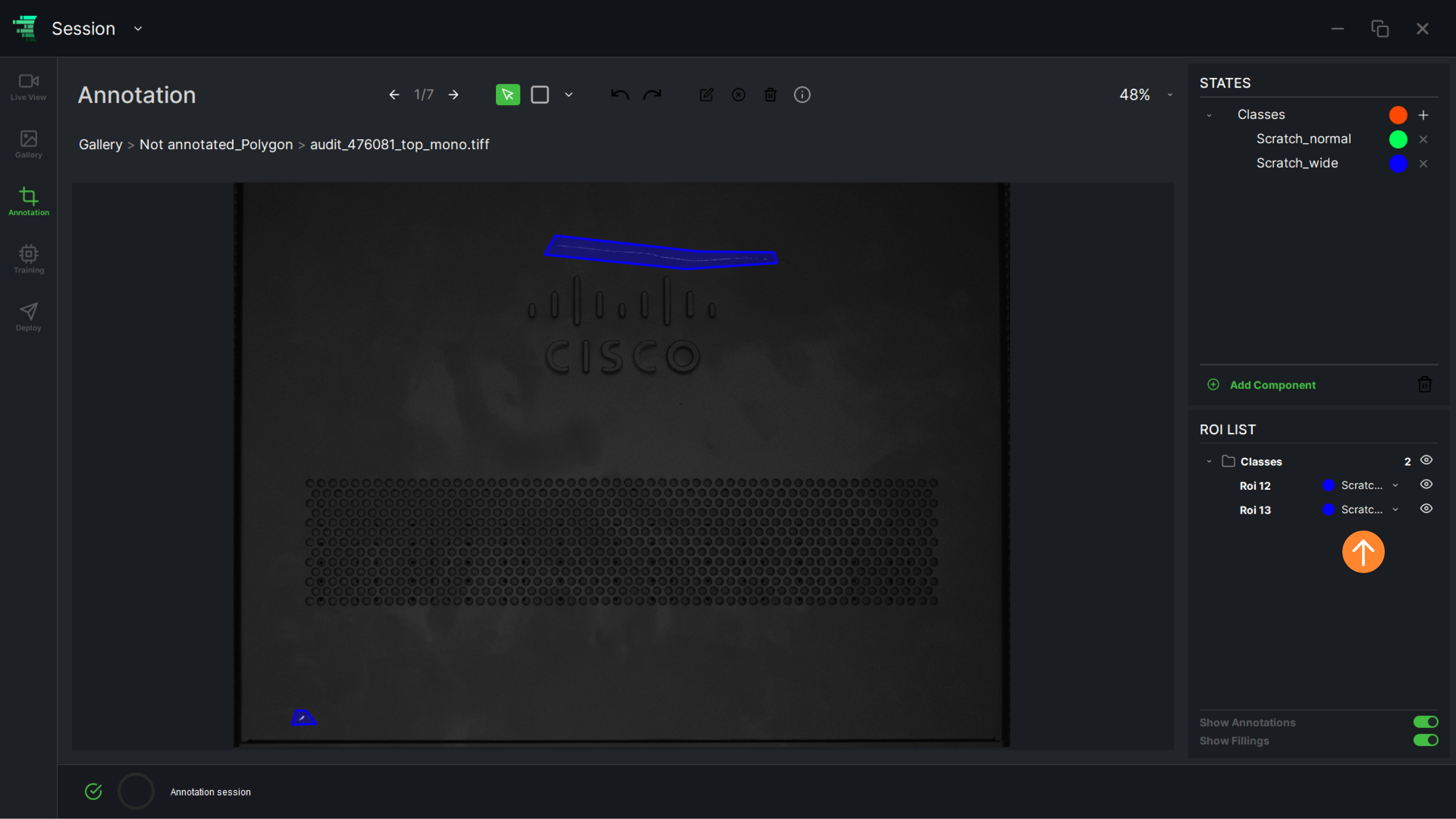Open the Gallery sidebar section
Image resolution: width=1456 pixels, height=819 pixels.
click(x=28, y=145)
